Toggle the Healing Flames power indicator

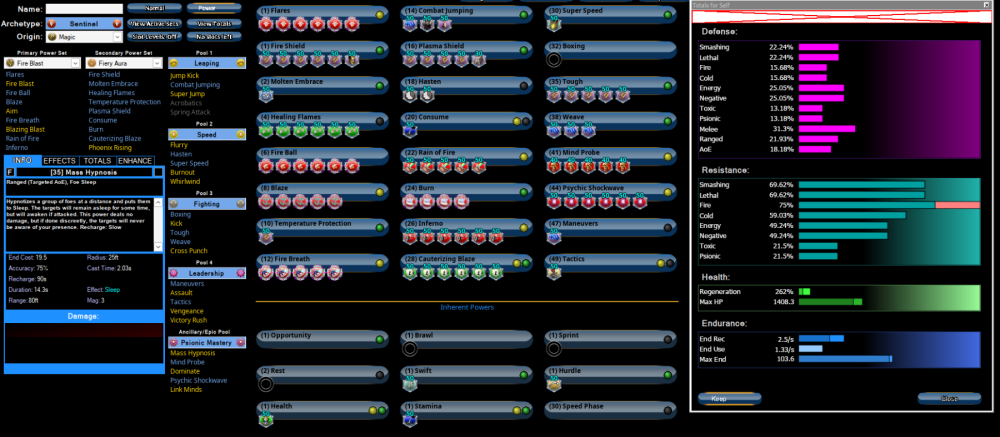tap(382, 119)
